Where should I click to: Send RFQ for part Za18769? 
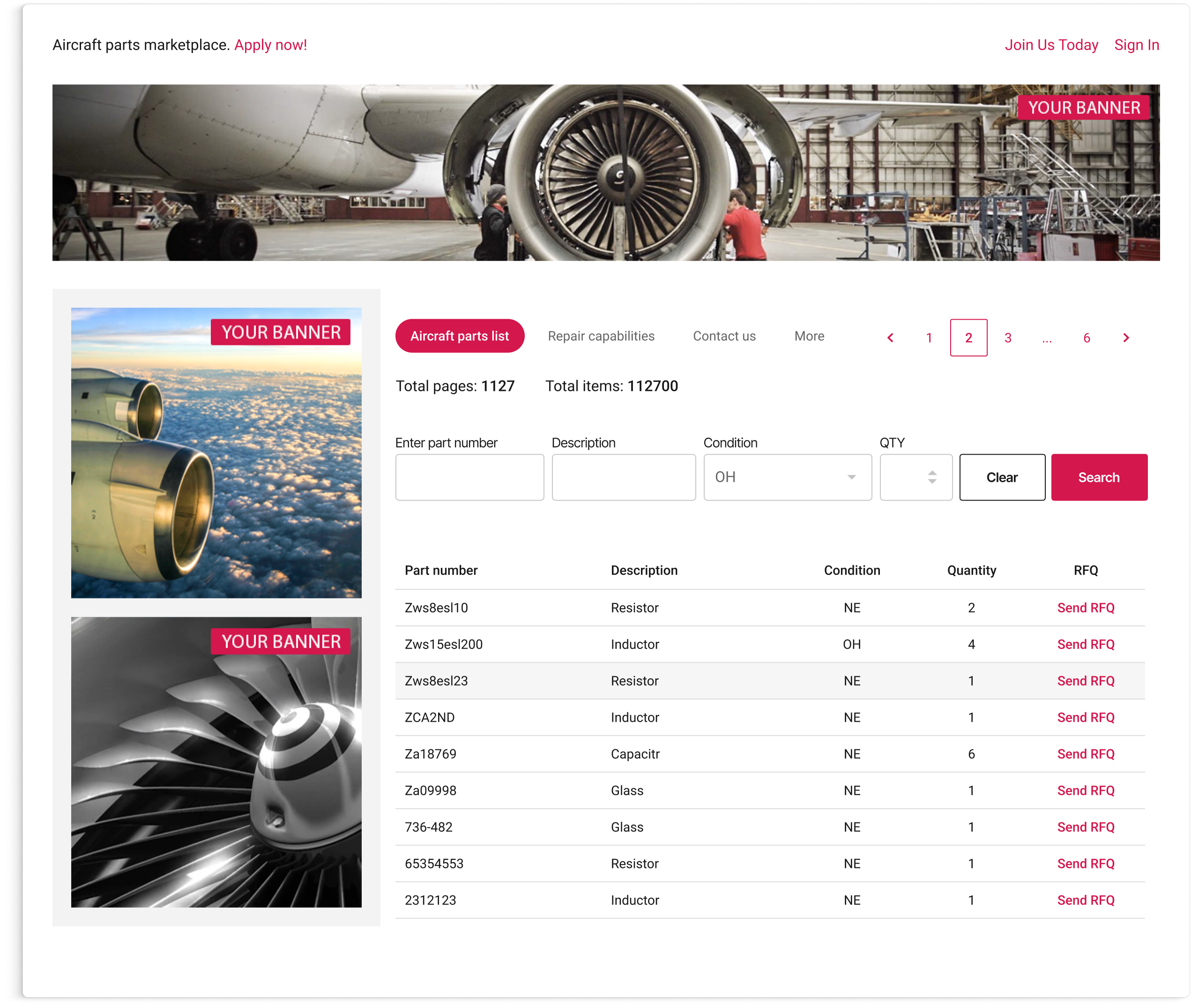point(1085,754)
